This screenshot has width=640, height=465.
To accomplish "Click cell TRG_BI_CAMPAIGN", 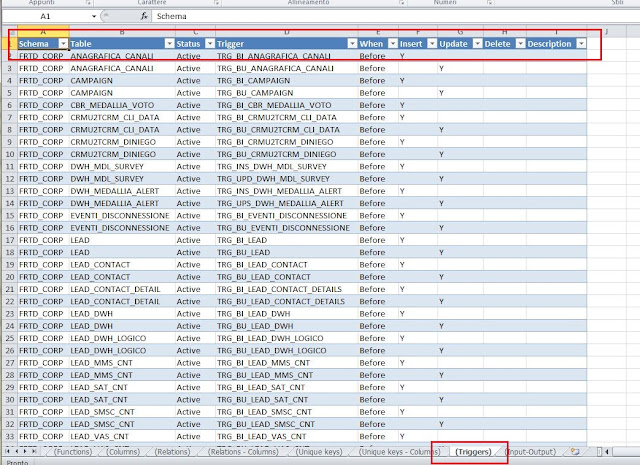I will 287,80.
